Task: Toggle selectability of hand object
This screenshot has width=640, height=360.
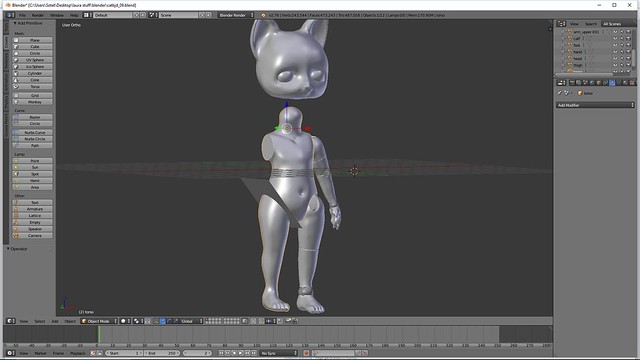Action: [622, 52]
